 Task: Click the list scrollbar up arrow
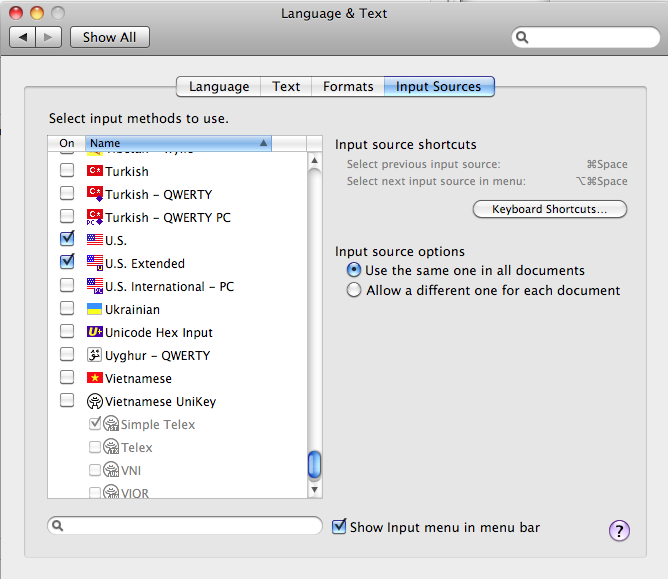click(314, 161)
